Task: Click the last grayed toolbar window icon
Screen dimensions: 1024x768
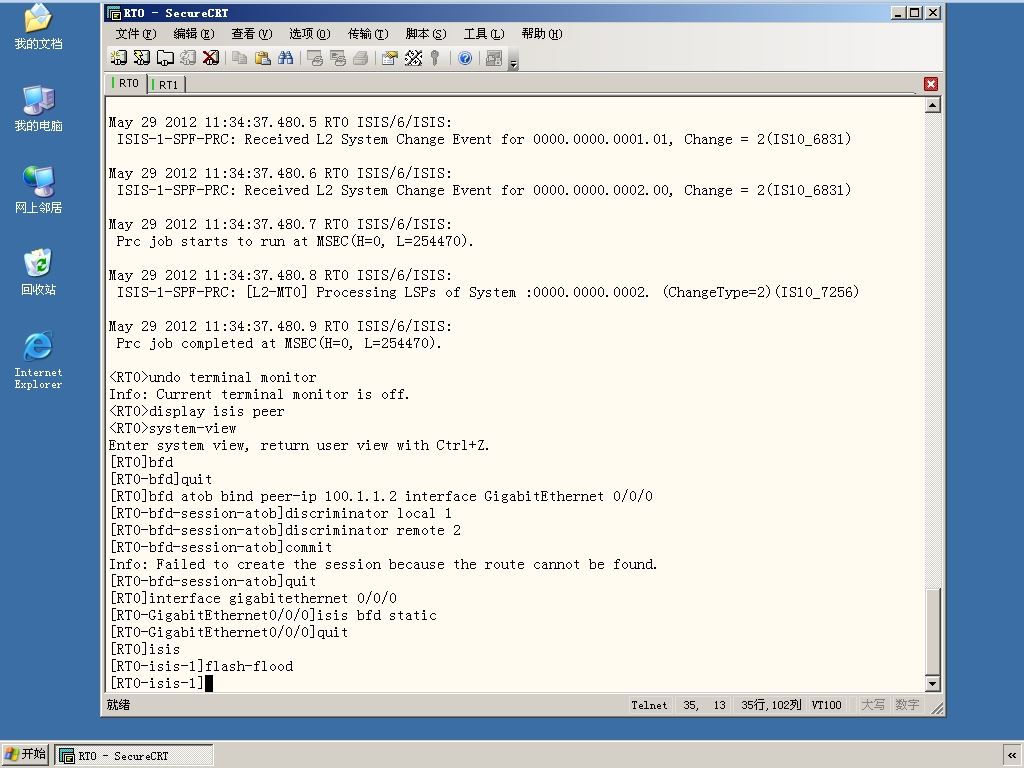Action: (x=494, y=58)
